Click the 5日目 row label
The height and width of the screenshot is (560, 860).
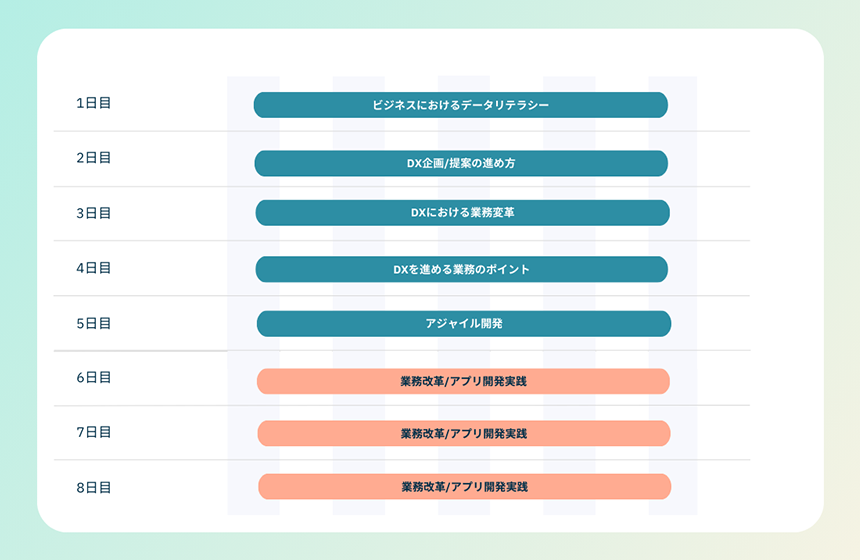93,323
